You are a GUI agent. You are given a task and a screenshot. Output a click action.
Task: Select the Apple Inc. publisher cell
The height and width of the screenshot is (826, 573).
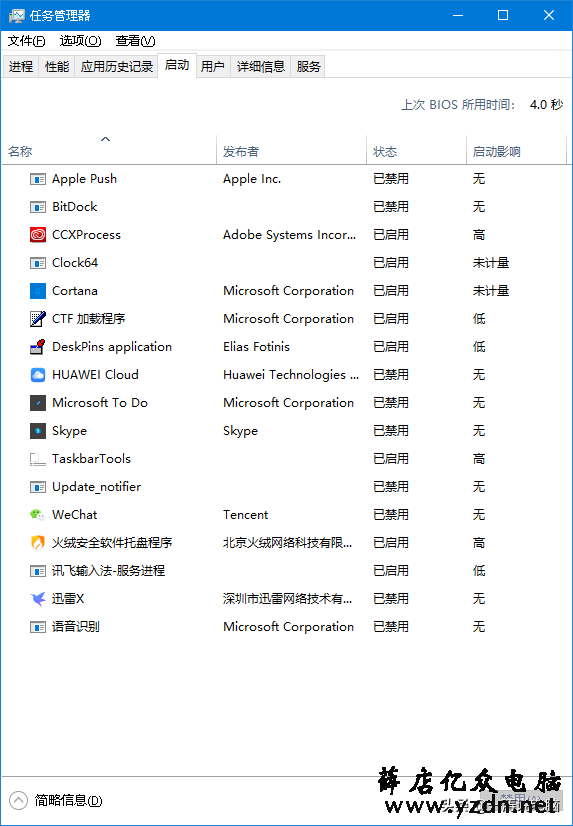pos(252,179)
